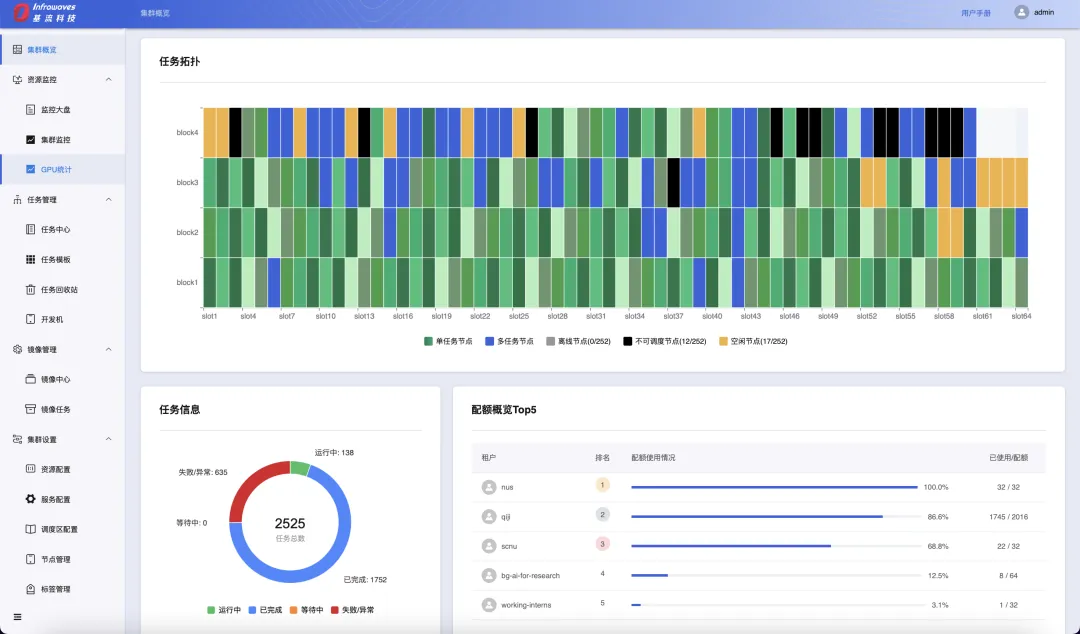Toggle the 离线节点(0/252) legend item
The image size is (1080, 634).
point(578,341)
